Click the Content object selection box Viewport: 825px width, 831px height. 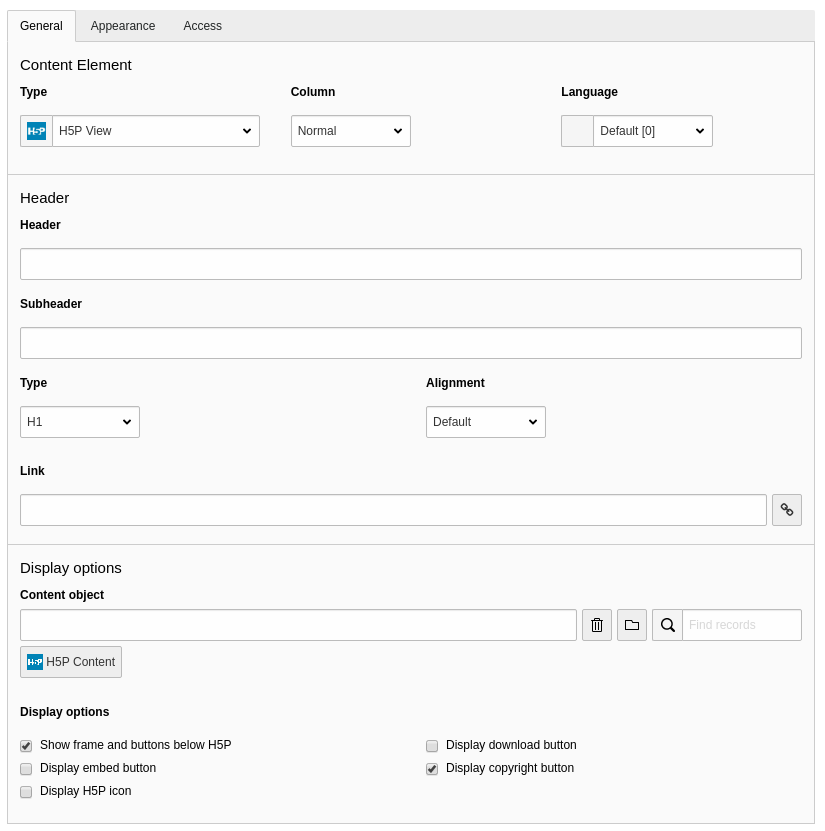point(298,625)
